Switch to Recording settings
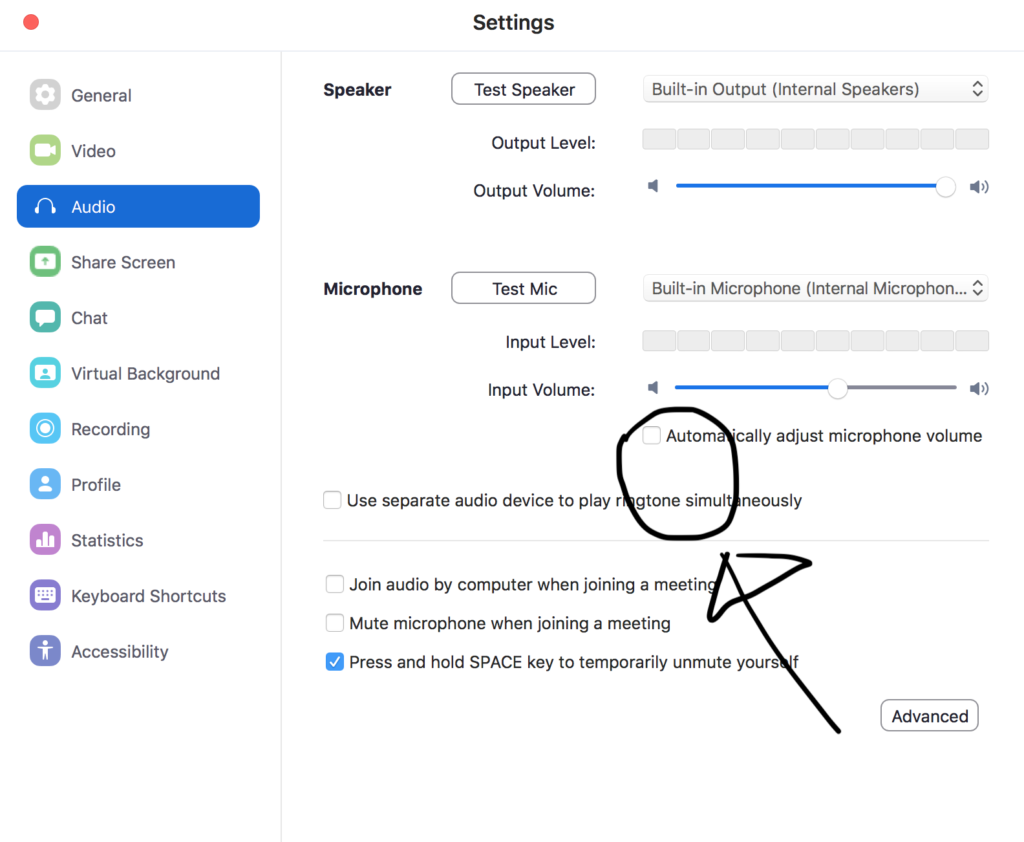The width and height of the screenshot is (1024, 842). 138,429
